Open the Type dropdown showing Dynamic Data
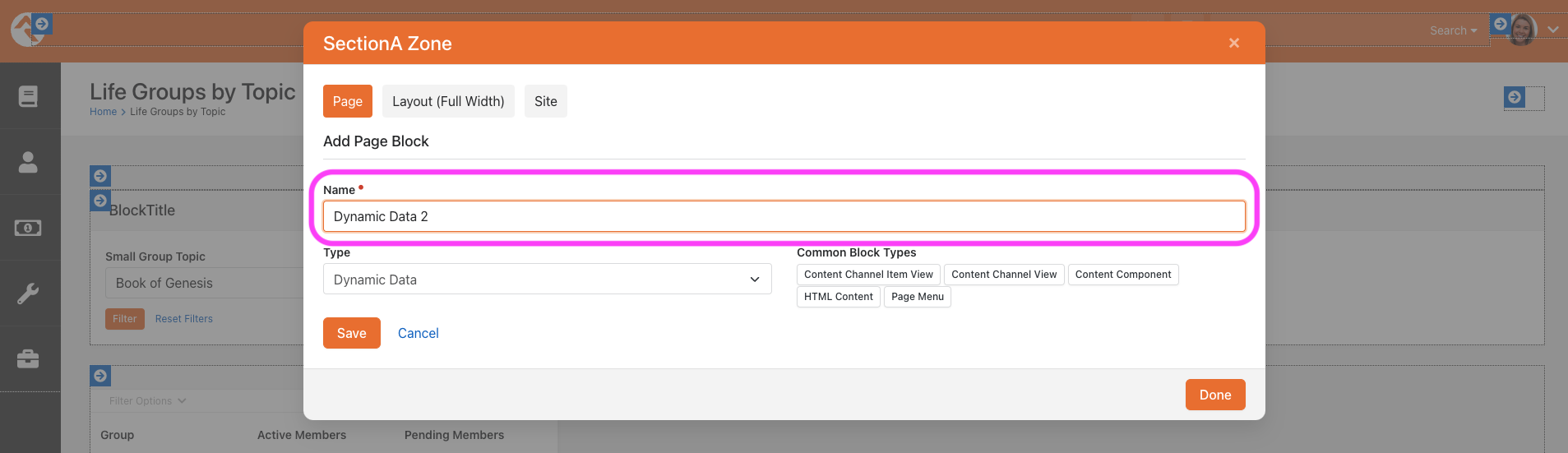The image size is (1568, 453). [x=548, y=280]
